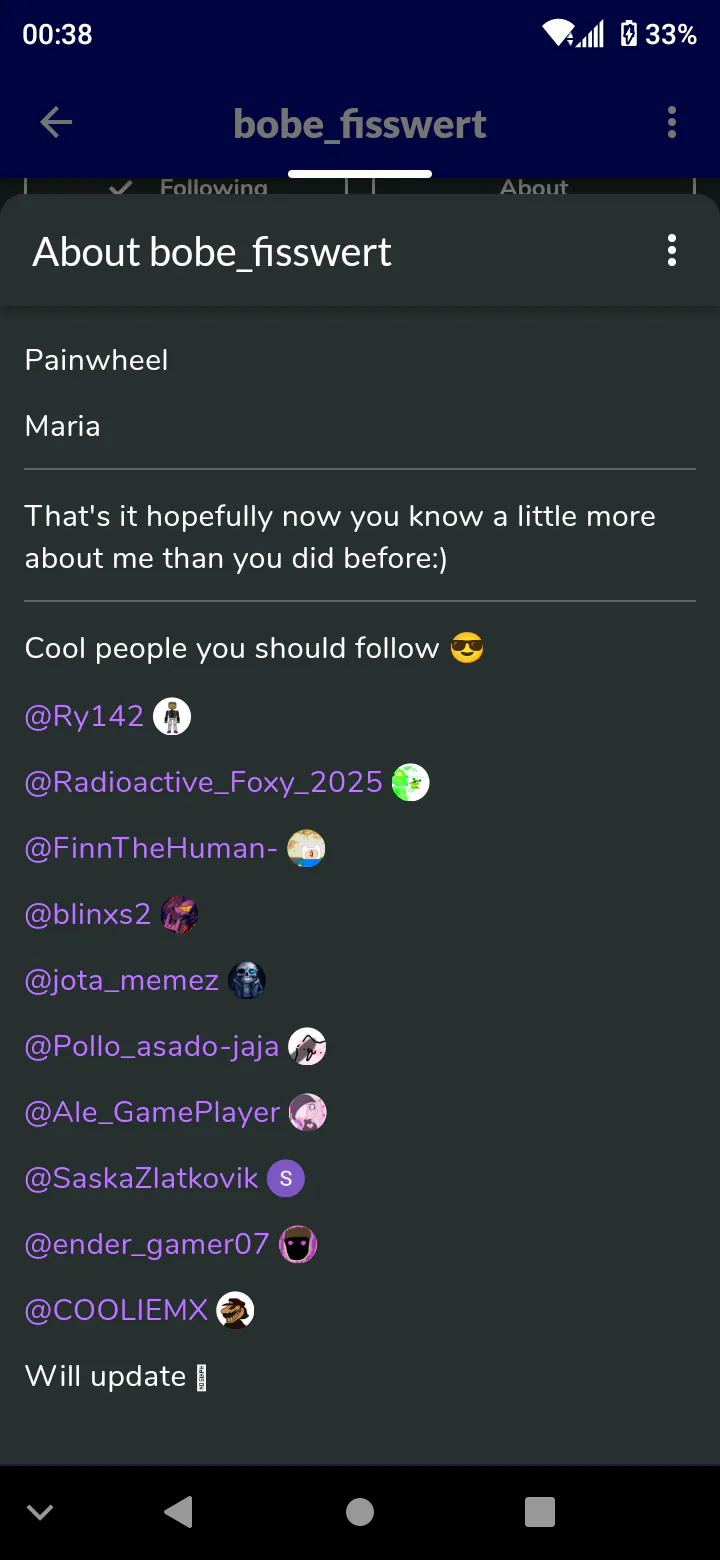Screen dimensions: 720x1560
Task: Collapse keyboard with the down chevron
Action: pyautogui.click(x=40, y=1512)
